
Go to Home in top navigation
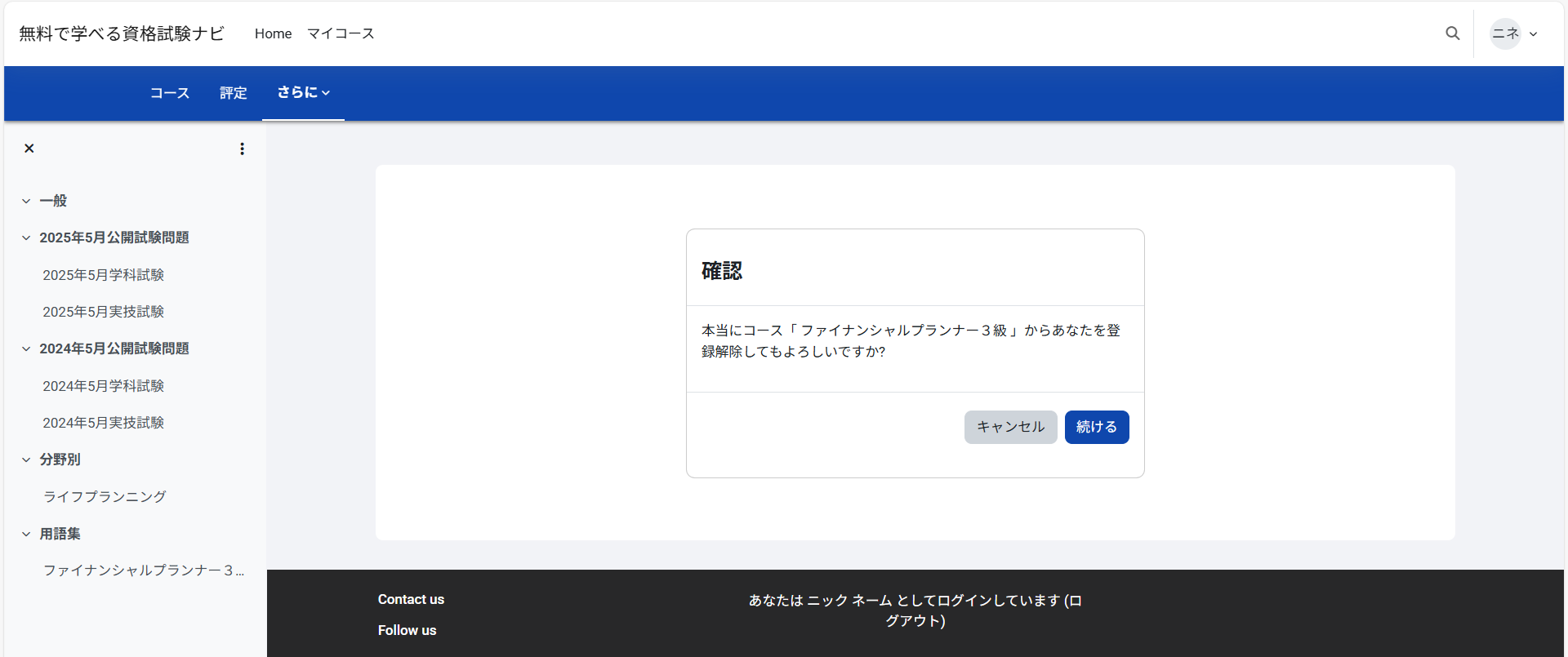[273, 33]
